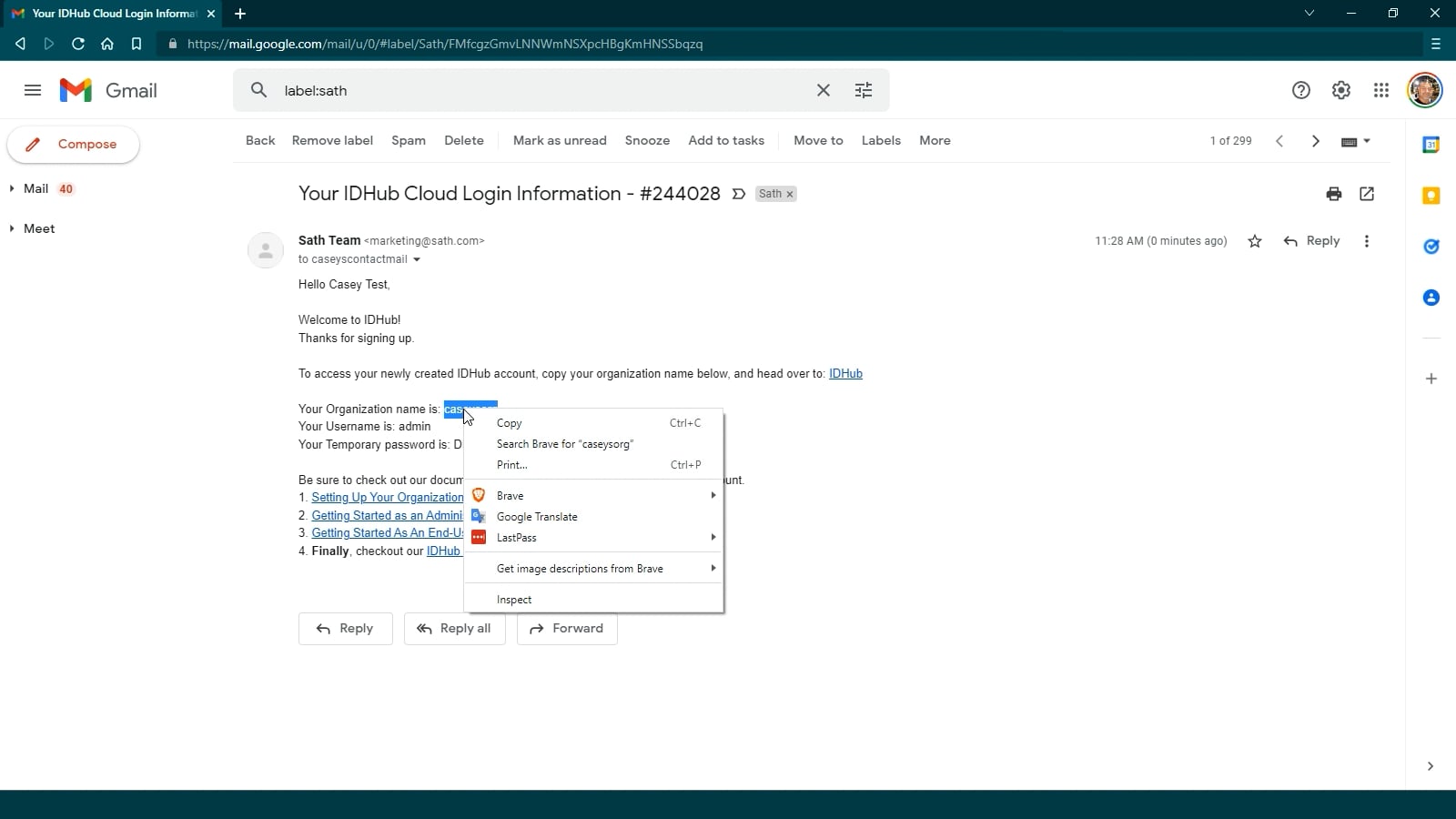Open the browser main menu

(x=1436, y=44)
